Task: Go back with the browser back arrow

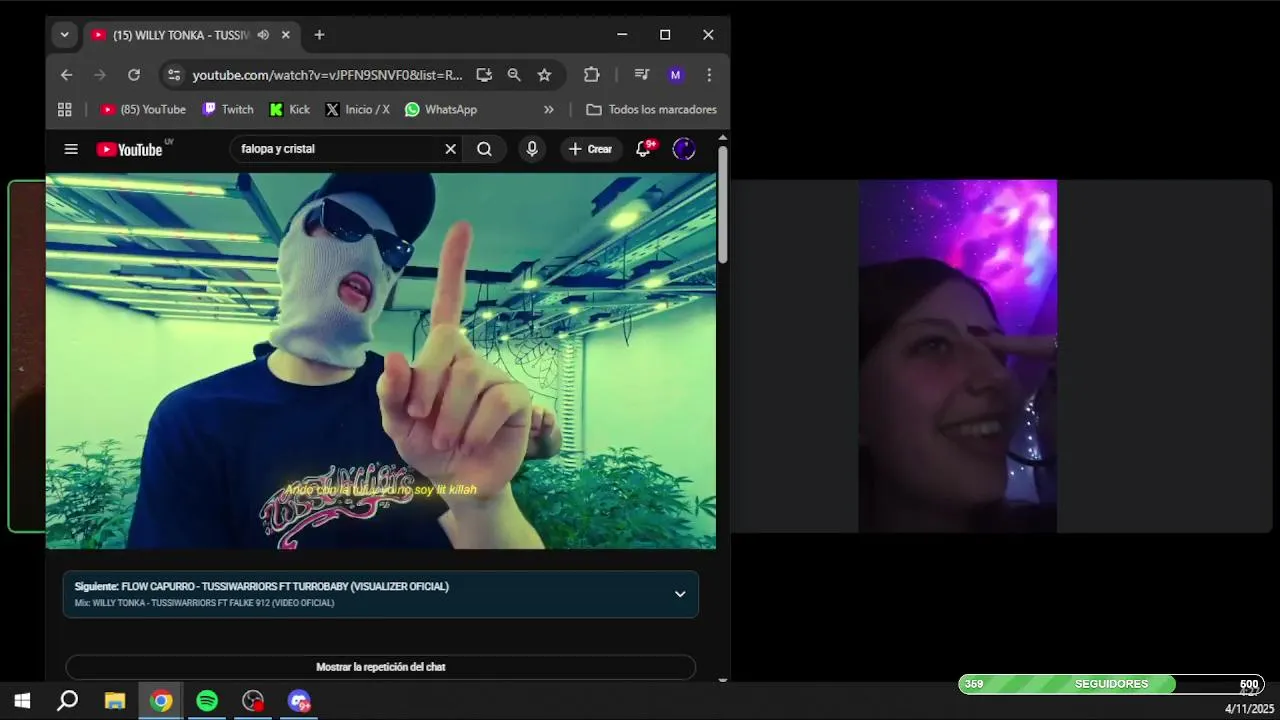Action: click(66, 75)
